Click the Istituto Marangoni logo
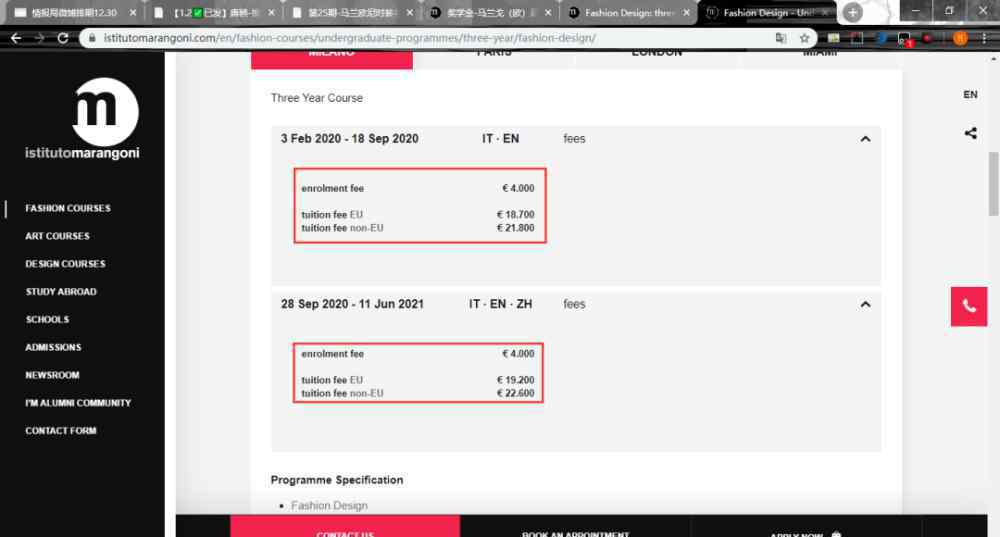Screen dimensions: 1000x537 pyautogui.click(x=82, y=119)
